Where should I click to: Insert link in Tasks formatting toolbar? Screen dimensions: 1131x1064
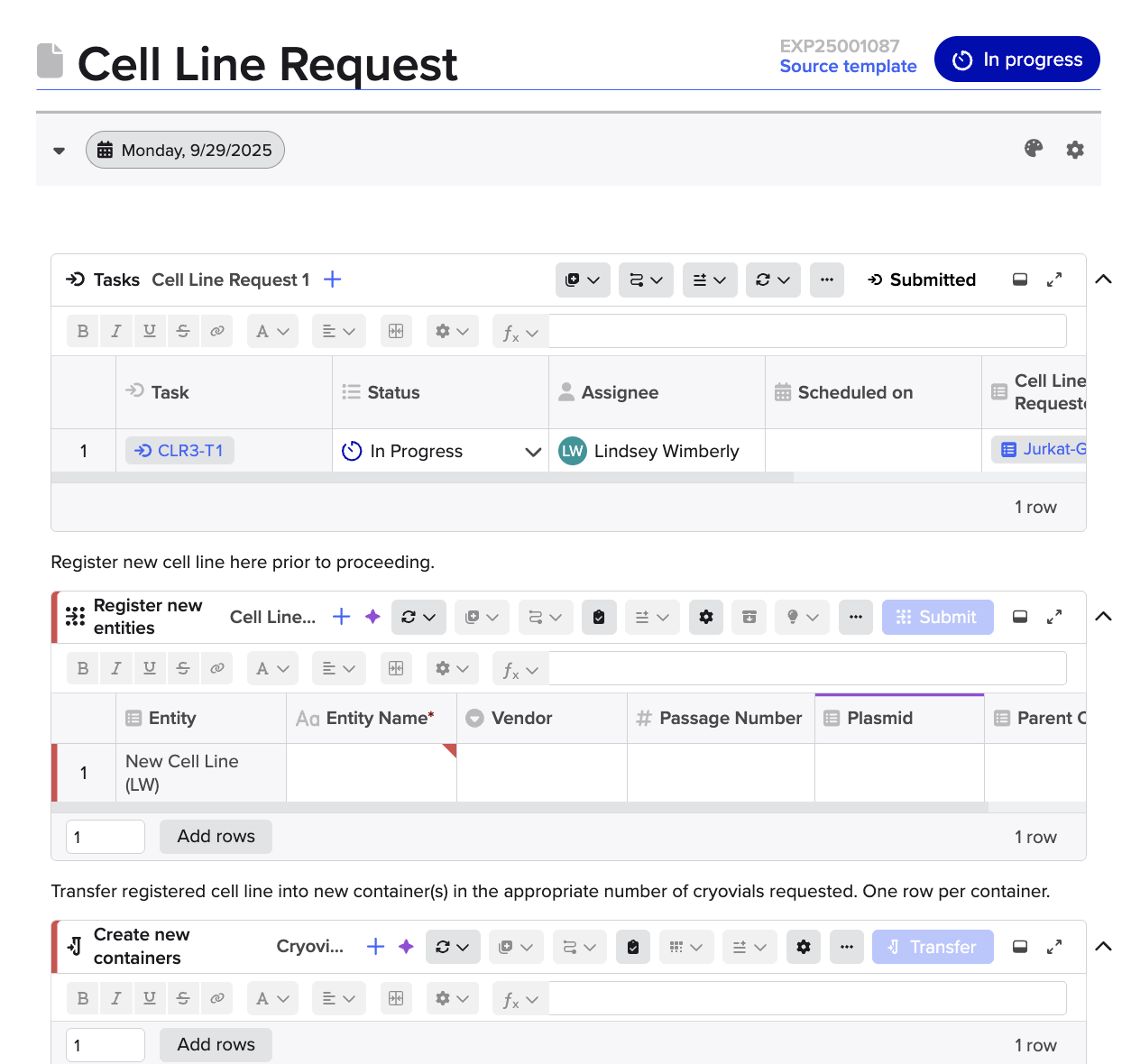coord(216,331)
